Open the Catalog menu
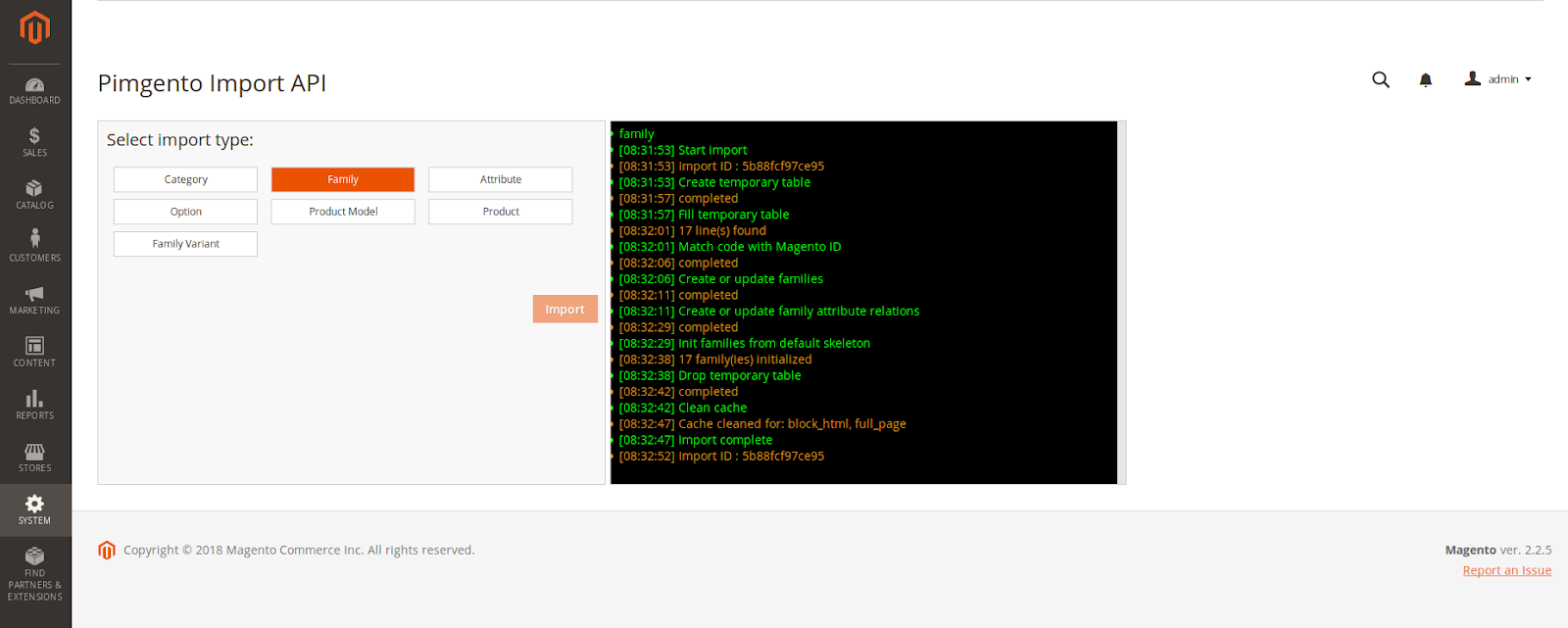The image size is (1568, 628). click(35, 196)
